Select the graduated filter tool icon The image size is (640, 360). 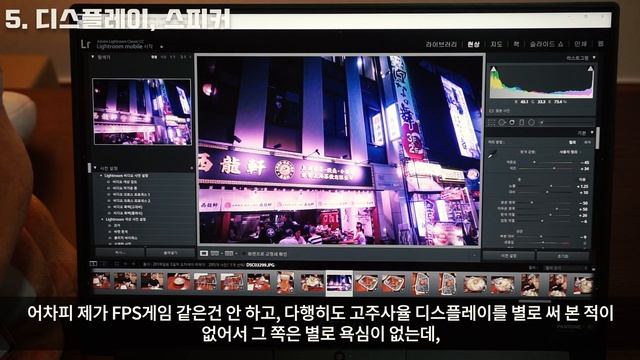pos(522,122)
